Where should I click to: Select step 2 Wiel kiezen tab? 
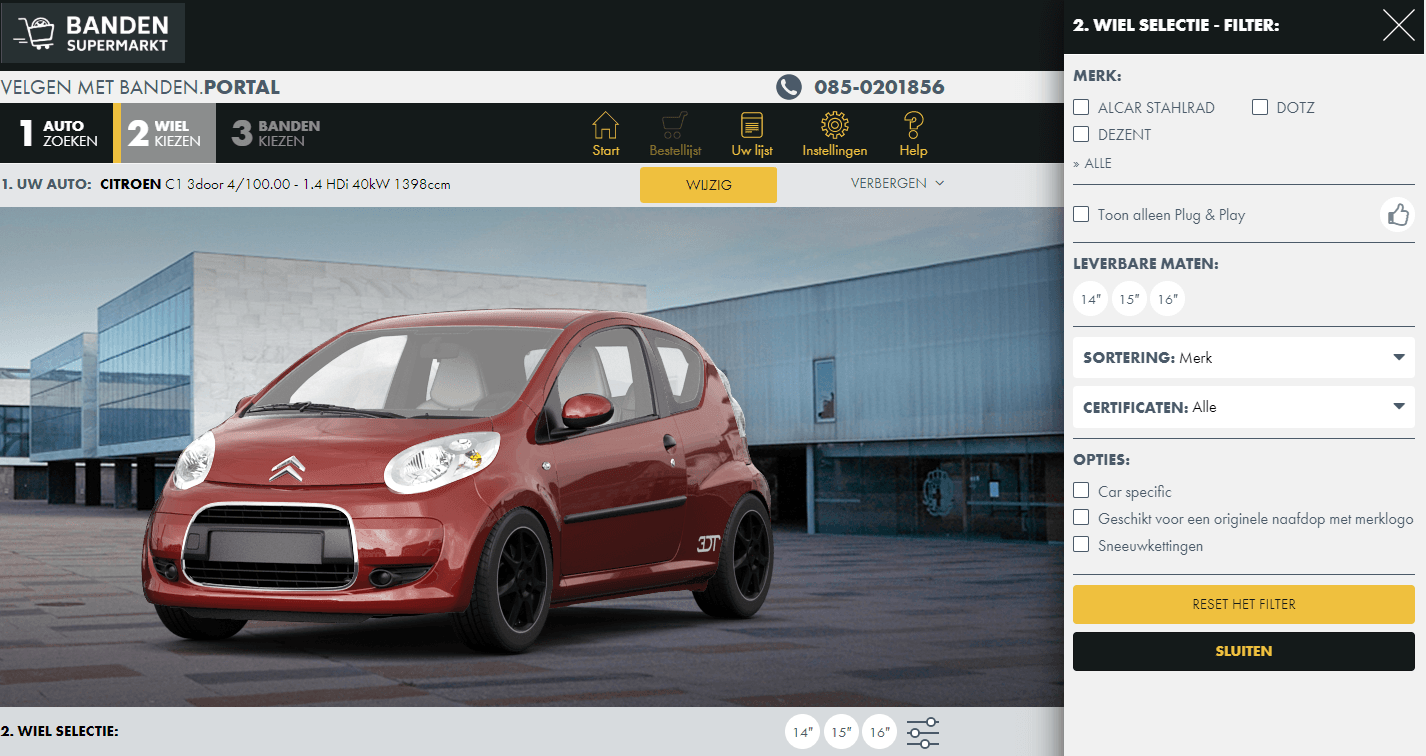coord(165,133)
